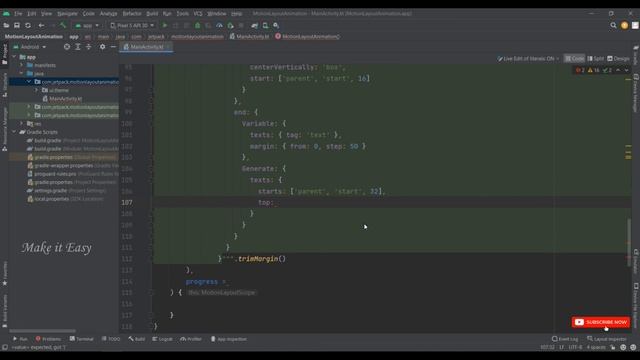This screenshot has height=360, width=640.
Task: Click the UTF-8 encoding in status bar
Action: 575,347
